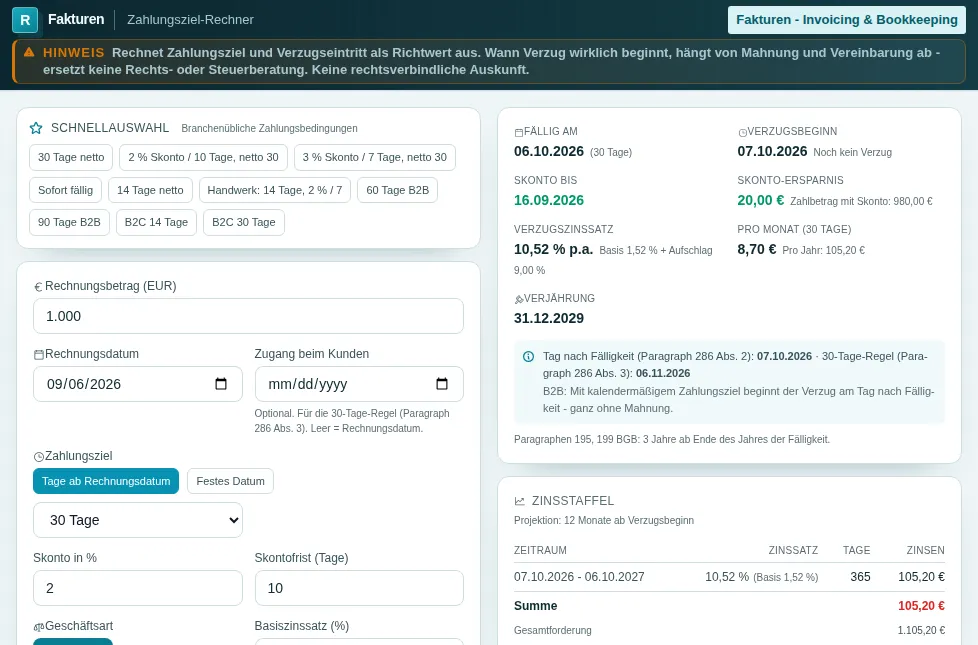Click the info icon in the Paragraph 286 note
The width and height of the screenshot is (978, 645).
528,357
